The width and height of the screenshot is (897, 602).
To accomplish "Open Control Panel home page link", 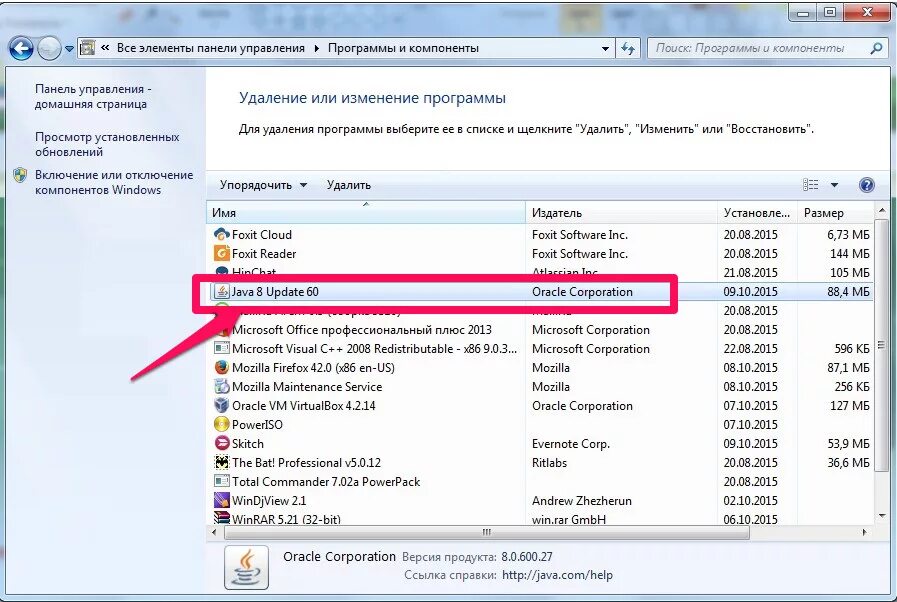I will [x=93, y=96].
